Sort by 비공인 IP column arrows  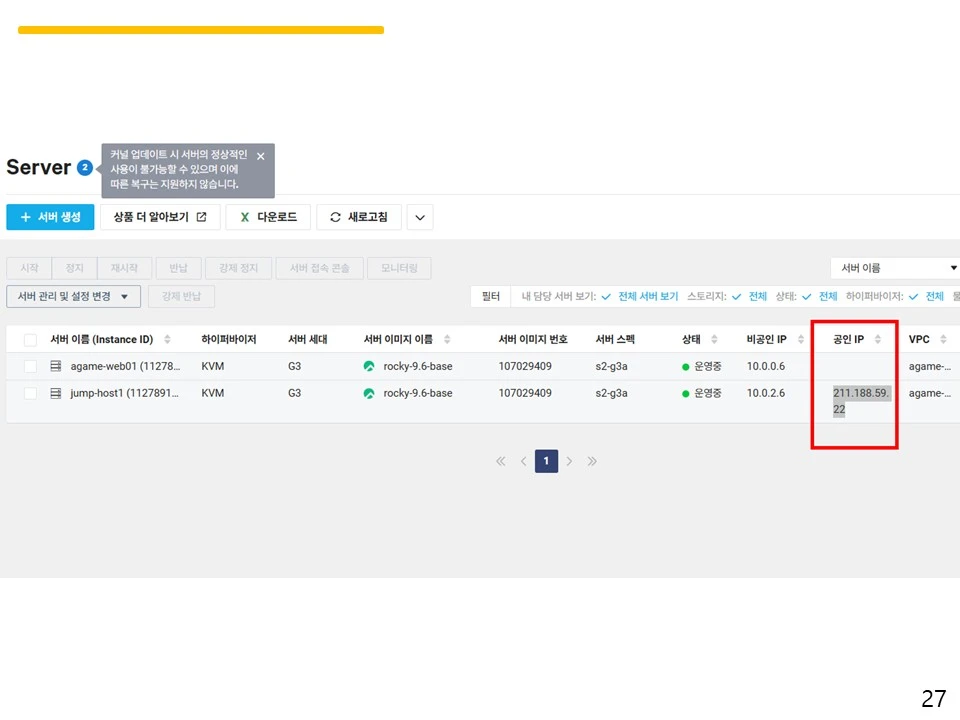click(801, 339)
